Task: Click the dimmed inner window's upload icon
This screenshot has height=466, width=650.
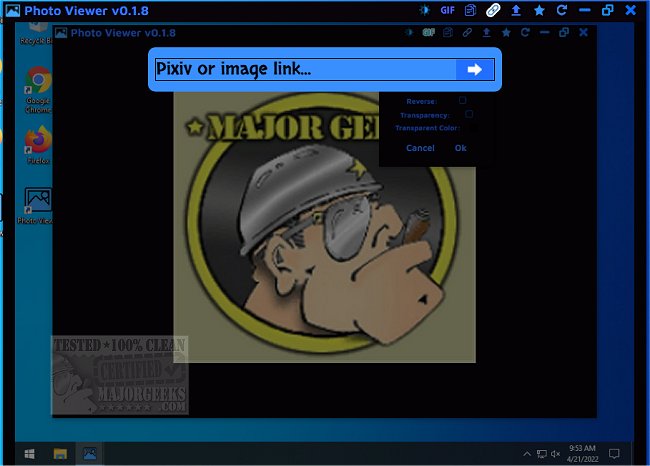Action: (x=487, y=32)
